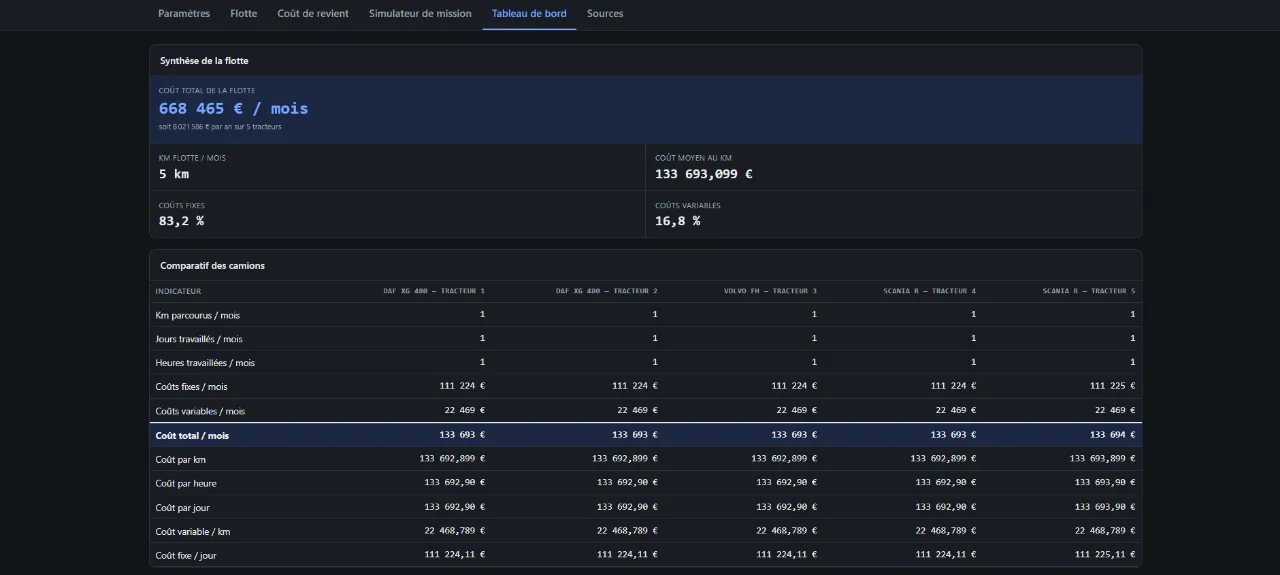Screen dimensions: 1280x575
Task: Click the fleet total cost 668 465 € value
Action: point(233,108)
